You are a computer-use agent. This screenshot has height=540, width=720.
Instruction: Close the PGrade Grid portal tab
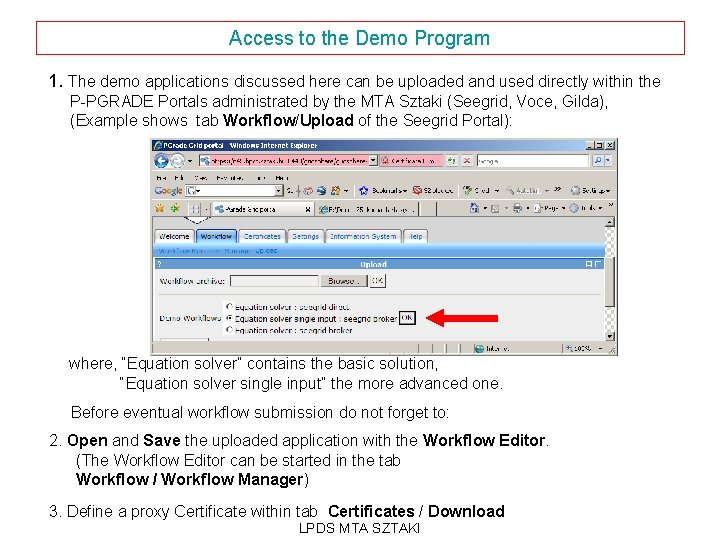click(x=308, y=210)
